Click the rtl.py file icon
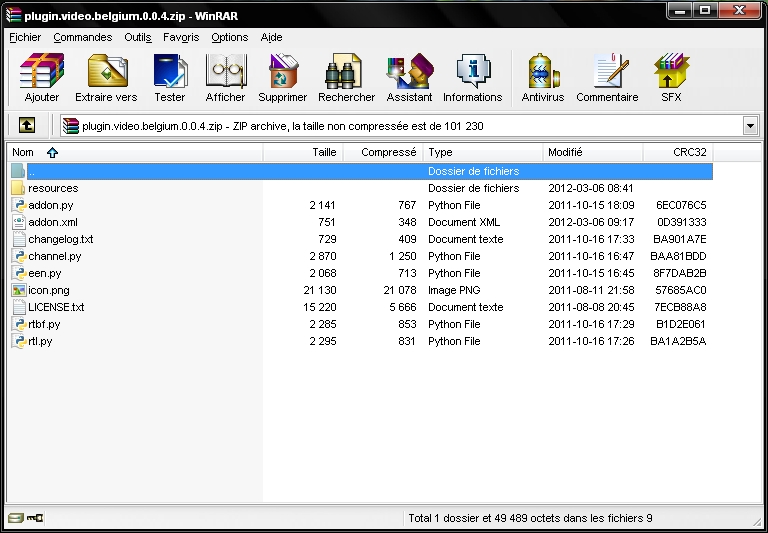768x533 pixels. click(x=19, y=341)
